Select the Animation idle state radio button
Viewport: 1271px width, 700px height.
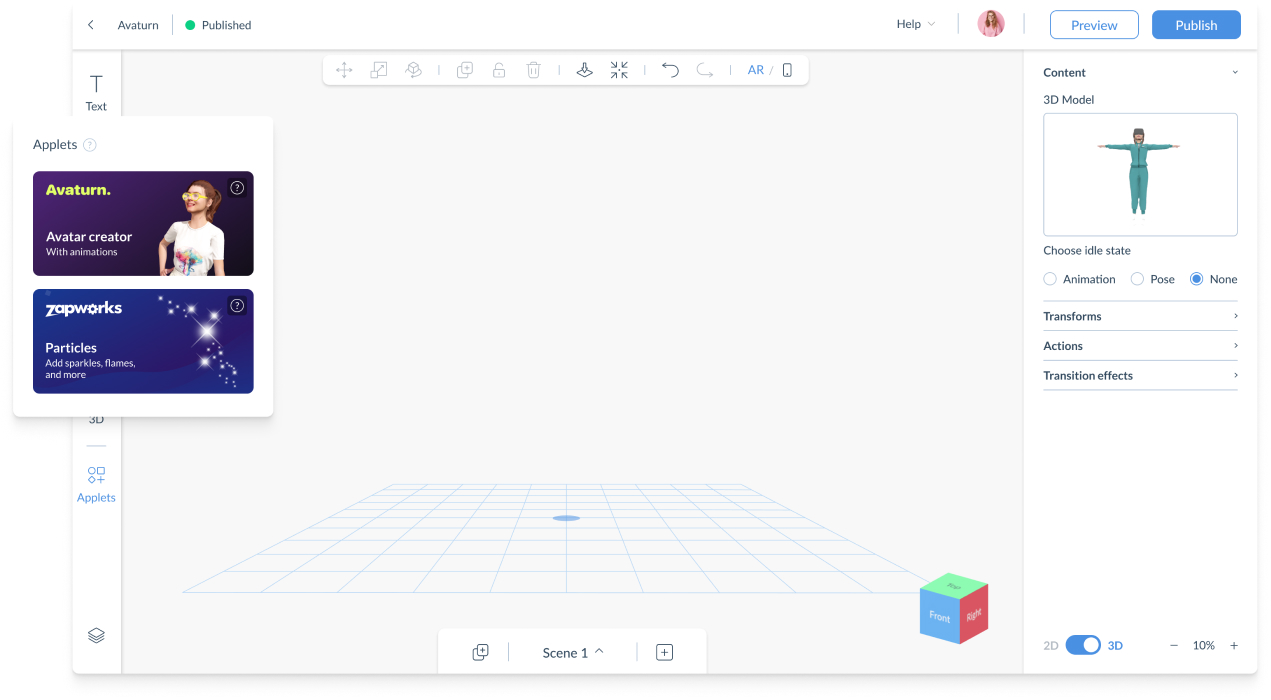coord(1050,279)
